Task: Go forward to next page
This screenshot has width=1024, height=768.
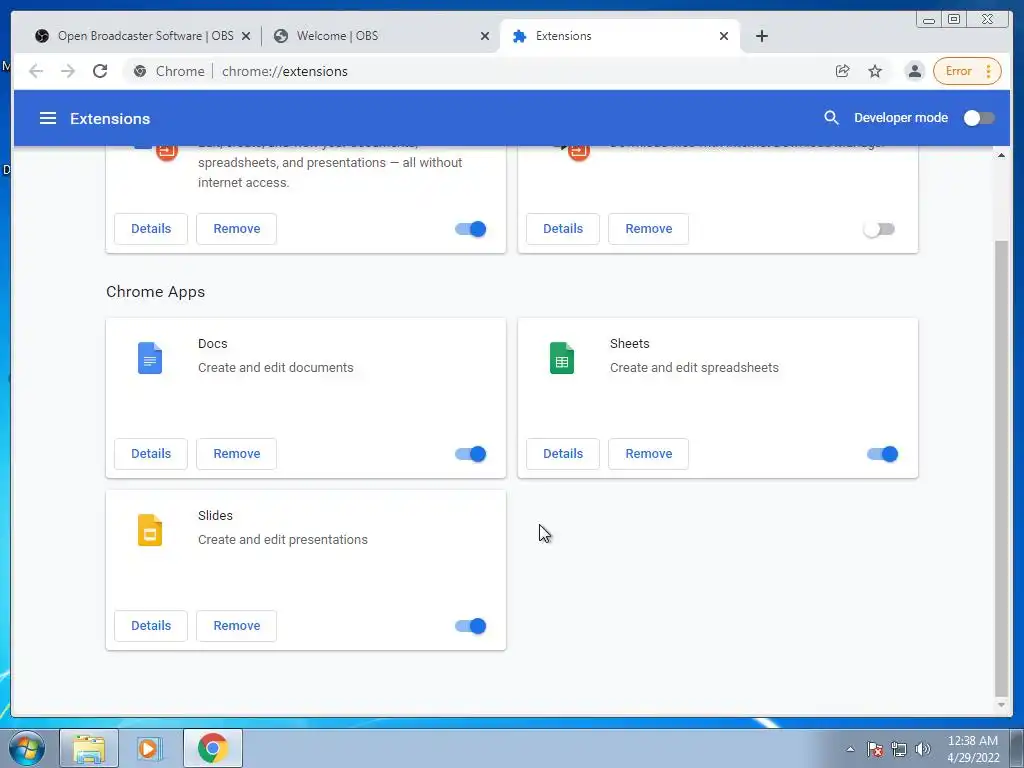Action: (x=68, y=71)
